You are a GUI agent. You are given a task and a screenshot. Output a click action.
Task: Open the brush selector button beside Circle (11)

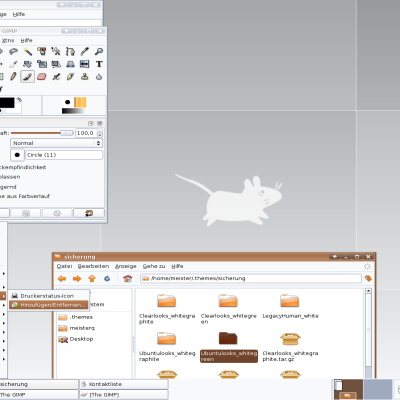[17, 155]
